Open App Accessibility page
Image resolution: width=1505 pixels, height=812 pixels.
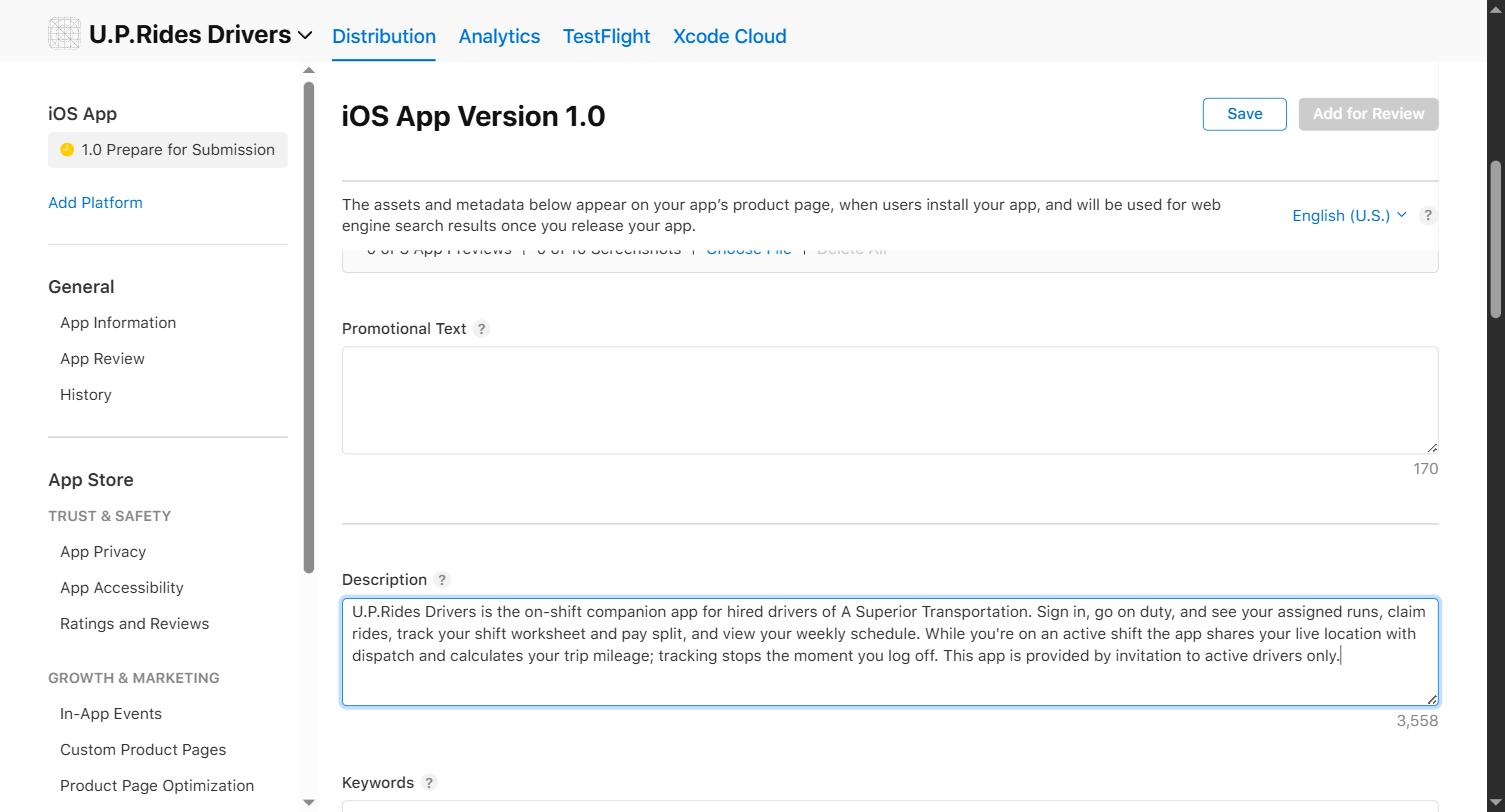[x=122, y=588]
